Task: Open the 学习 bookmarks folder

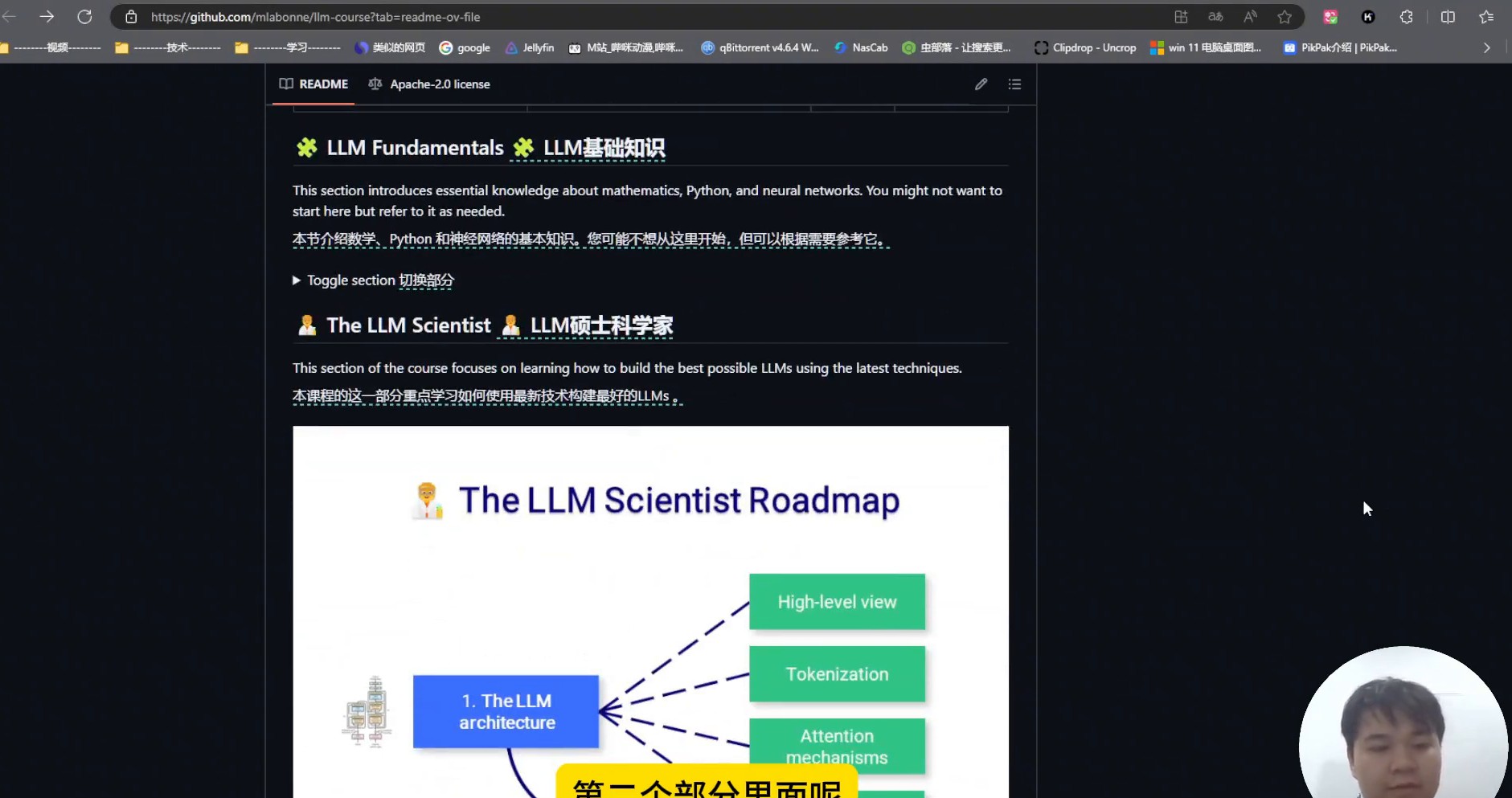Action: point(288,48)
